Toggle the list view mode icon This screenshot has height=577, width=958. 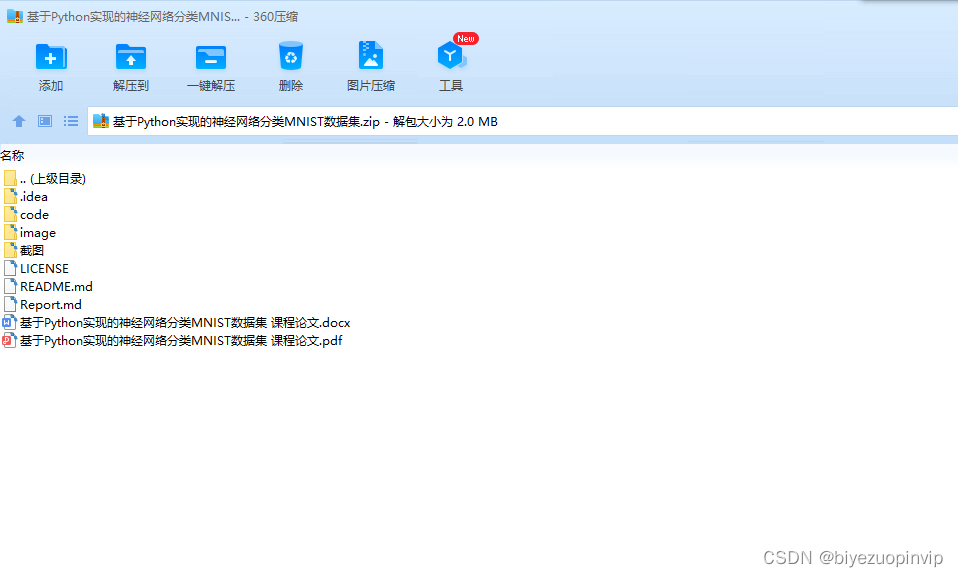[x=70, y=120]
